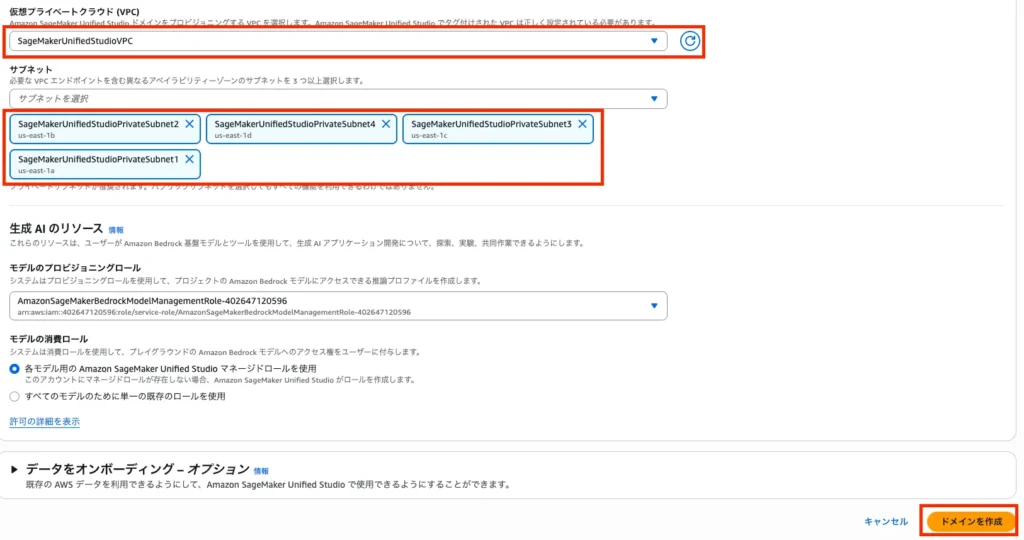The height and width of the screenshot is (540, 1024).
Task: Click 許可の詳細を表示 link
Action: point(44,422)
